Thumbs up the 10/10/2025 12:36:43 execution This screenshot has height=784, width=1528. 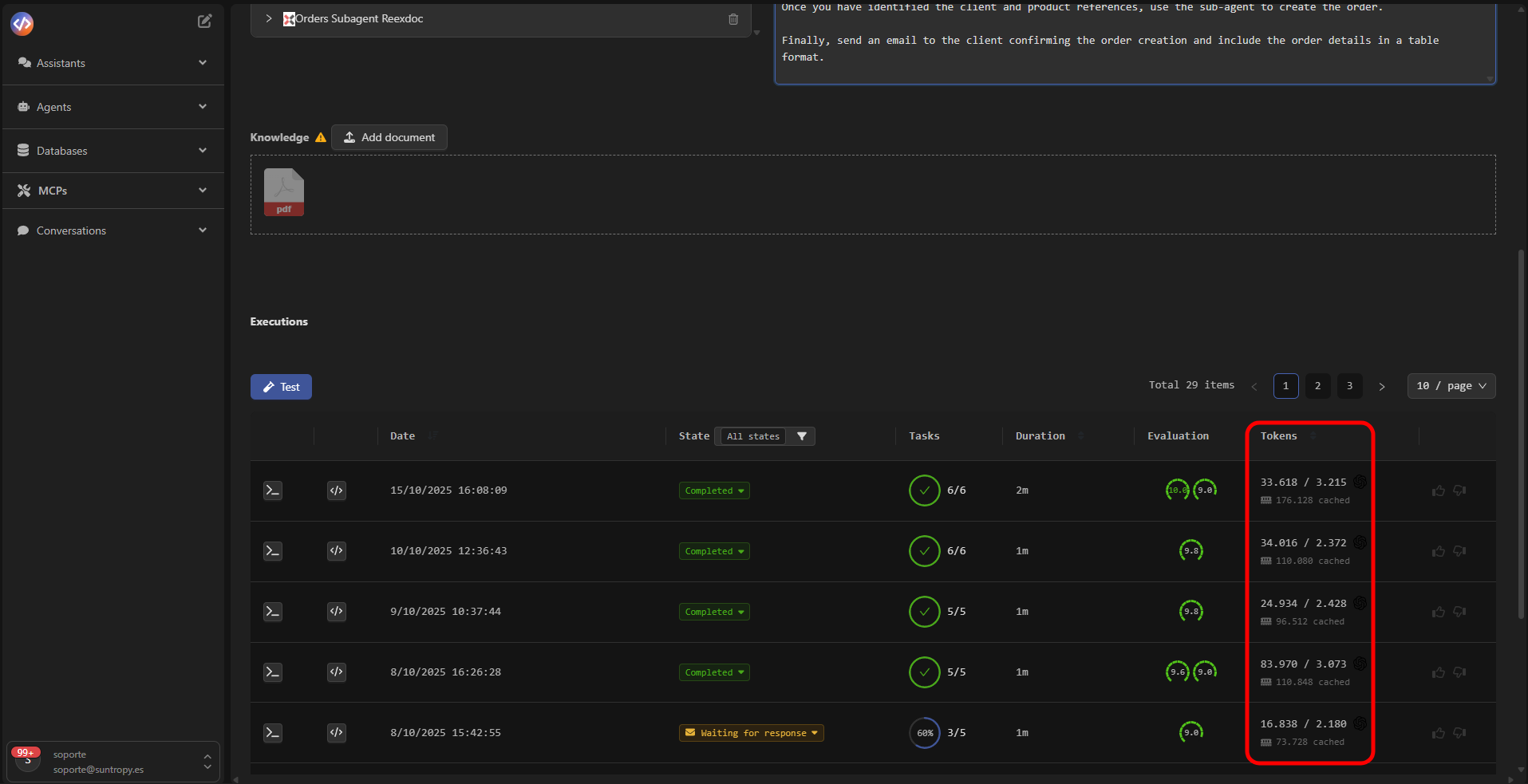click(1439, 551)
